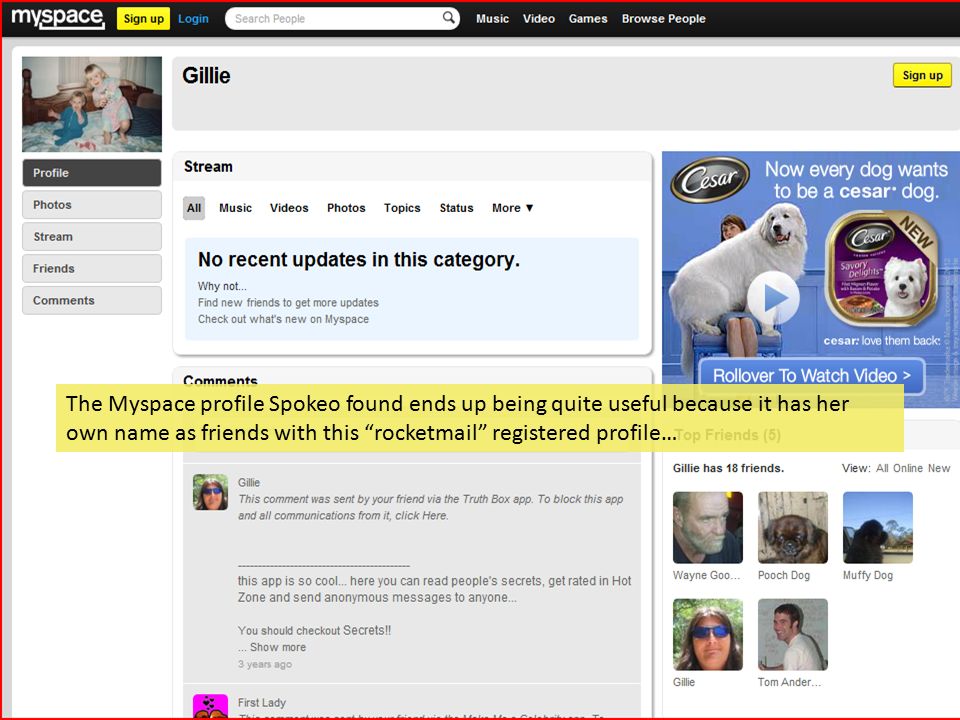Viewport: 960px width, 720px height.
Task: Click 'Wayne Goo...' name label
Action: point(707,575)
